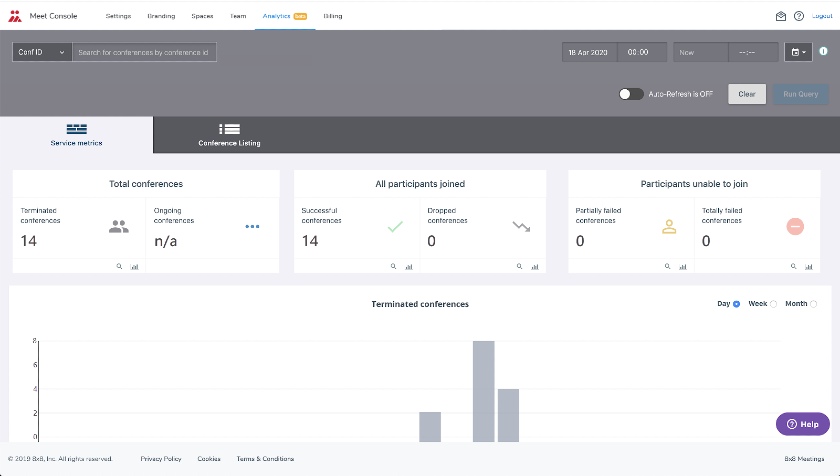
Task: Click the Terminated conferences chart title
Action: (420, 304)
